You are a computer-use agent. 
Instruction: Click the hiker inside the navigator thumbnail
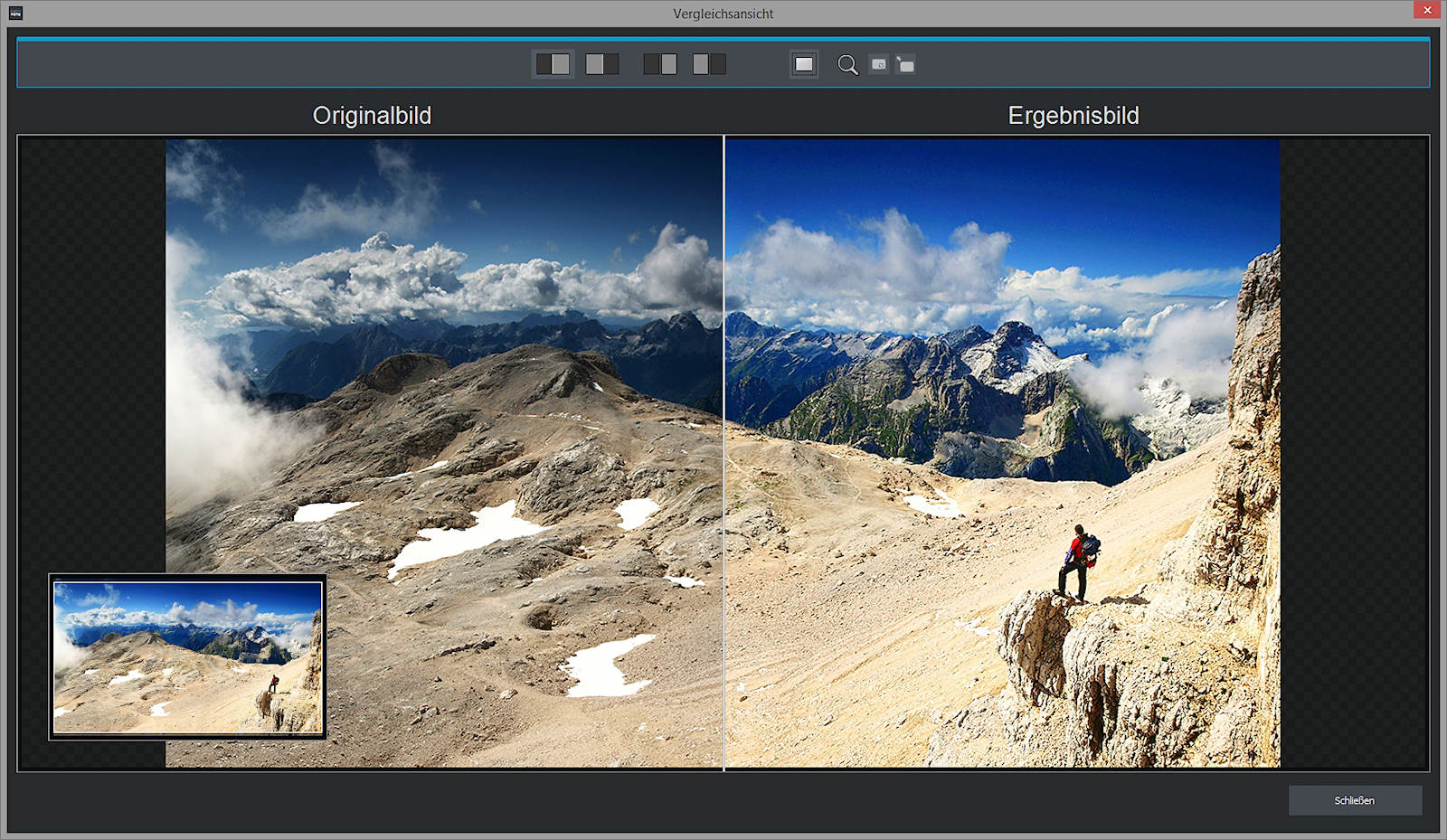[x=273, y=683]
